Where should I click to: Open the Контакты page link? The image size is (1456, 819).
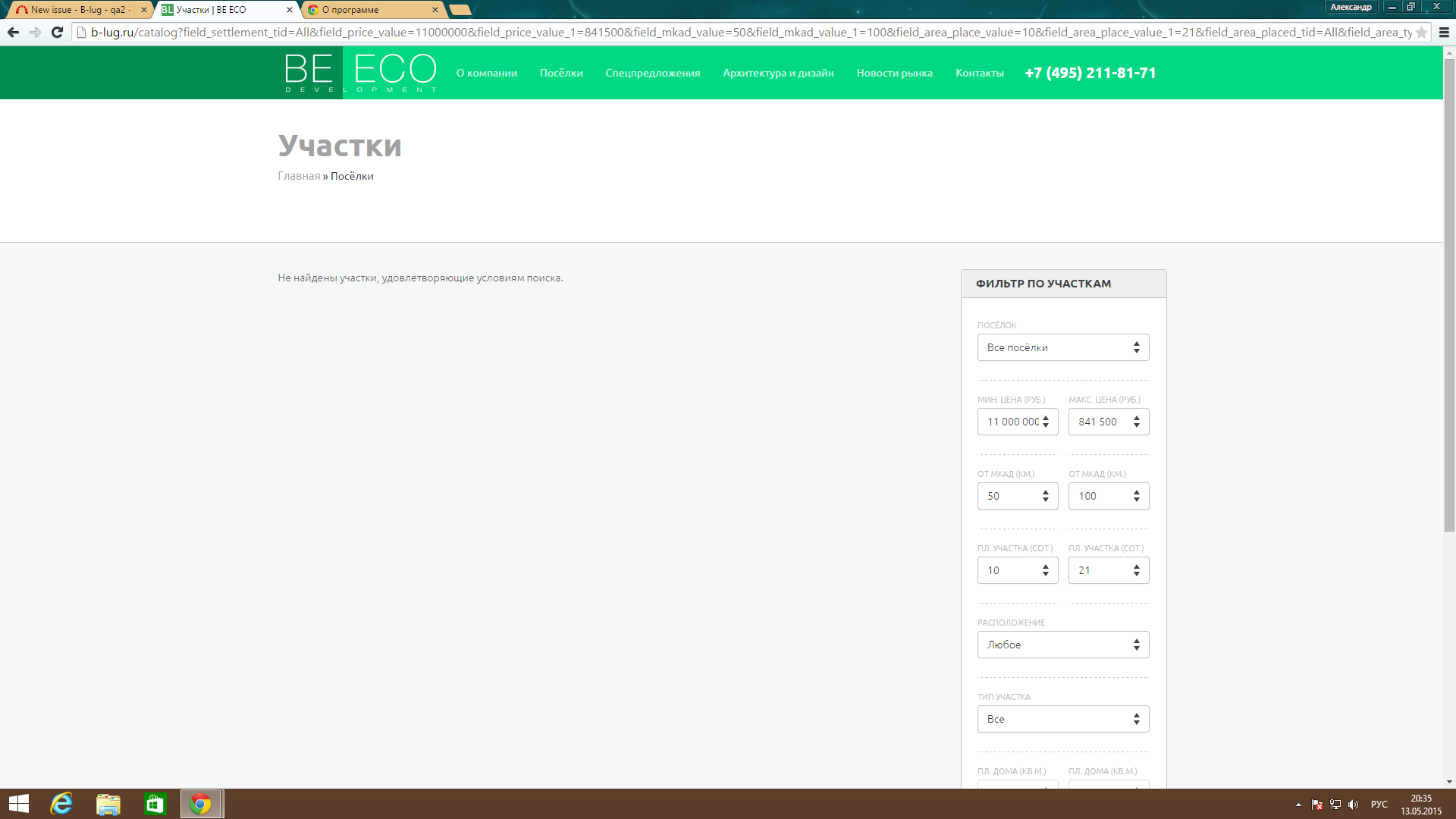pyautogui.click(x=979, y=73)
